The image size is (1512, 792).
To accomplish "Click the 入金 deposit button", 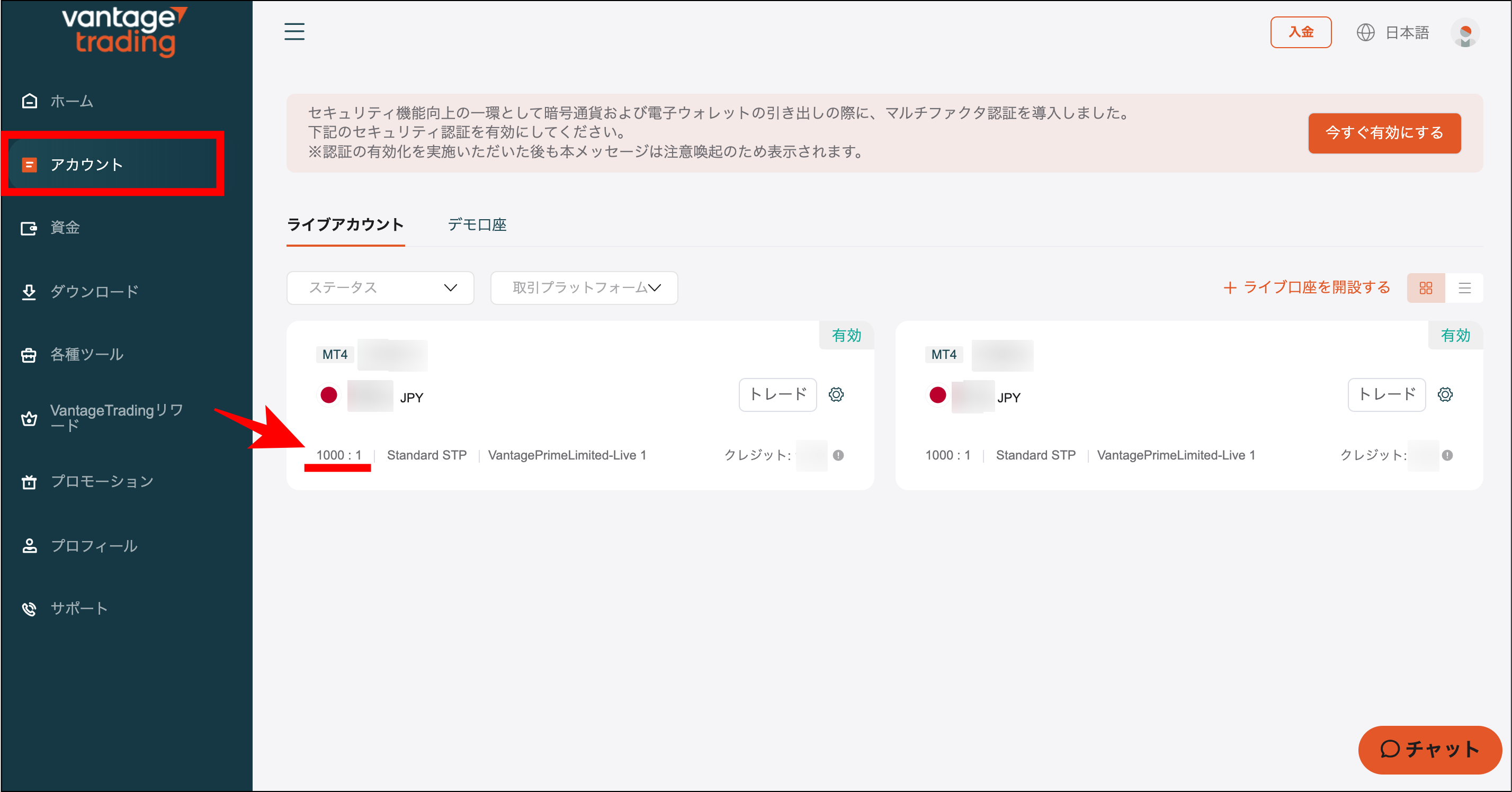I will coord(1301,32).
